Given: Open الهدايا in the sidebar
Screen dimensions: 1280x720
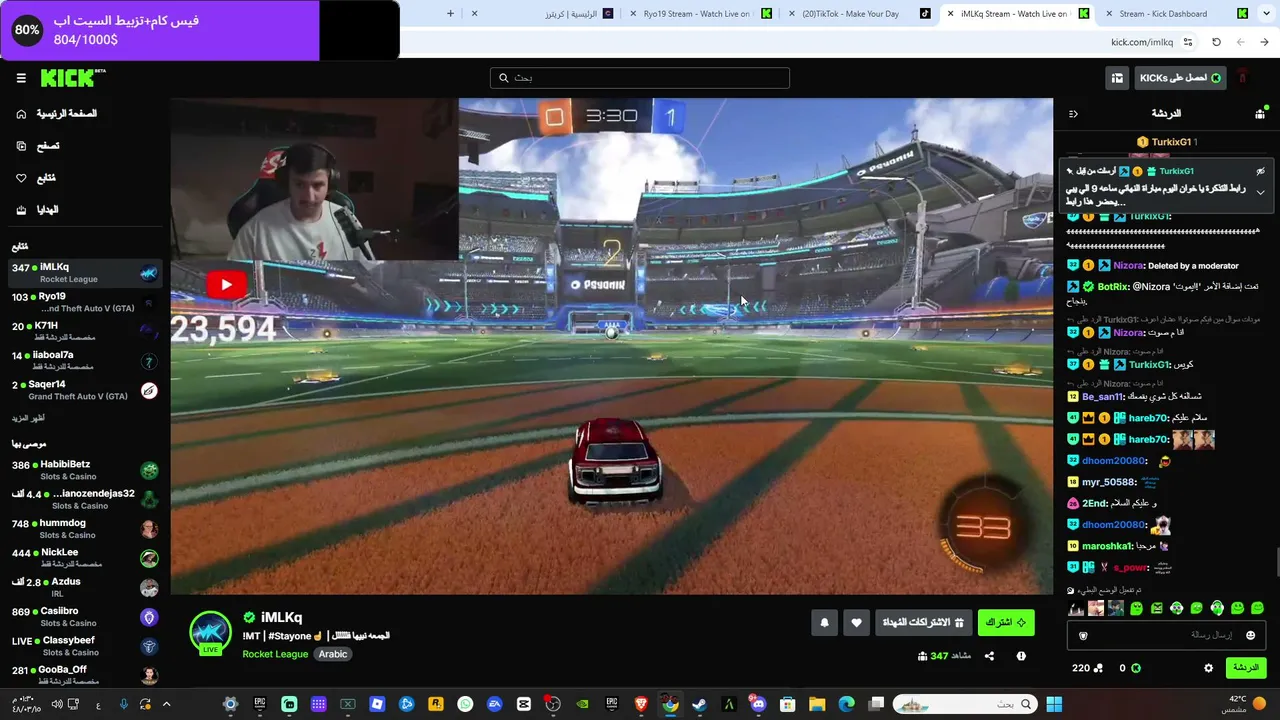Looking at the screenshot, I should [x=38, y=210].
